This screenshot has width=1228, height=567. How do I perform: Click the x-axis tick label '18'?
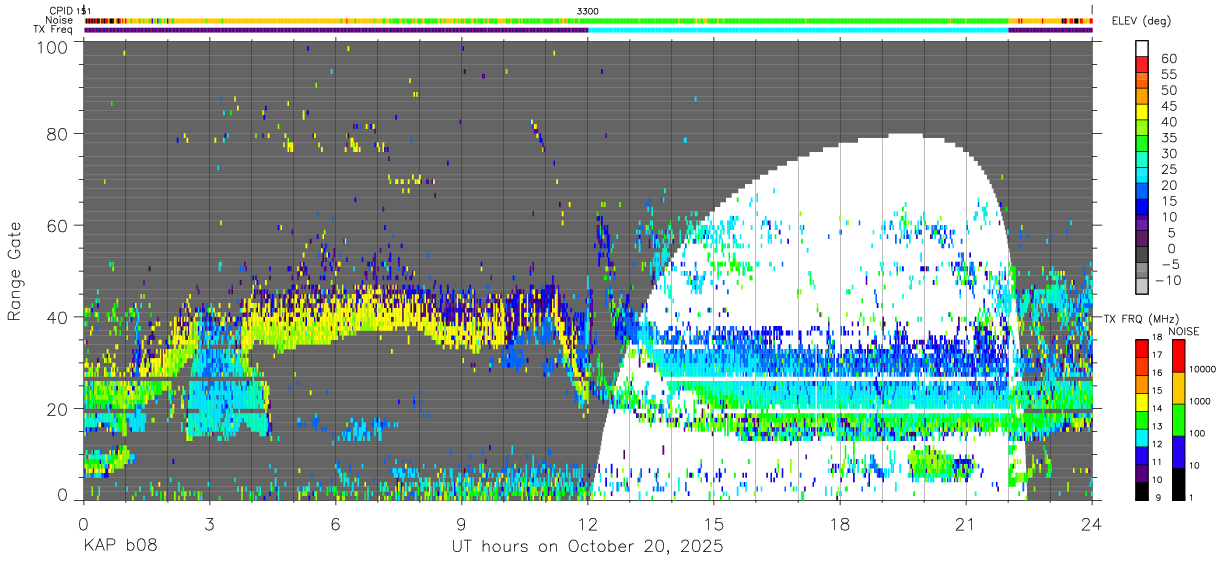tap(840, 524)
